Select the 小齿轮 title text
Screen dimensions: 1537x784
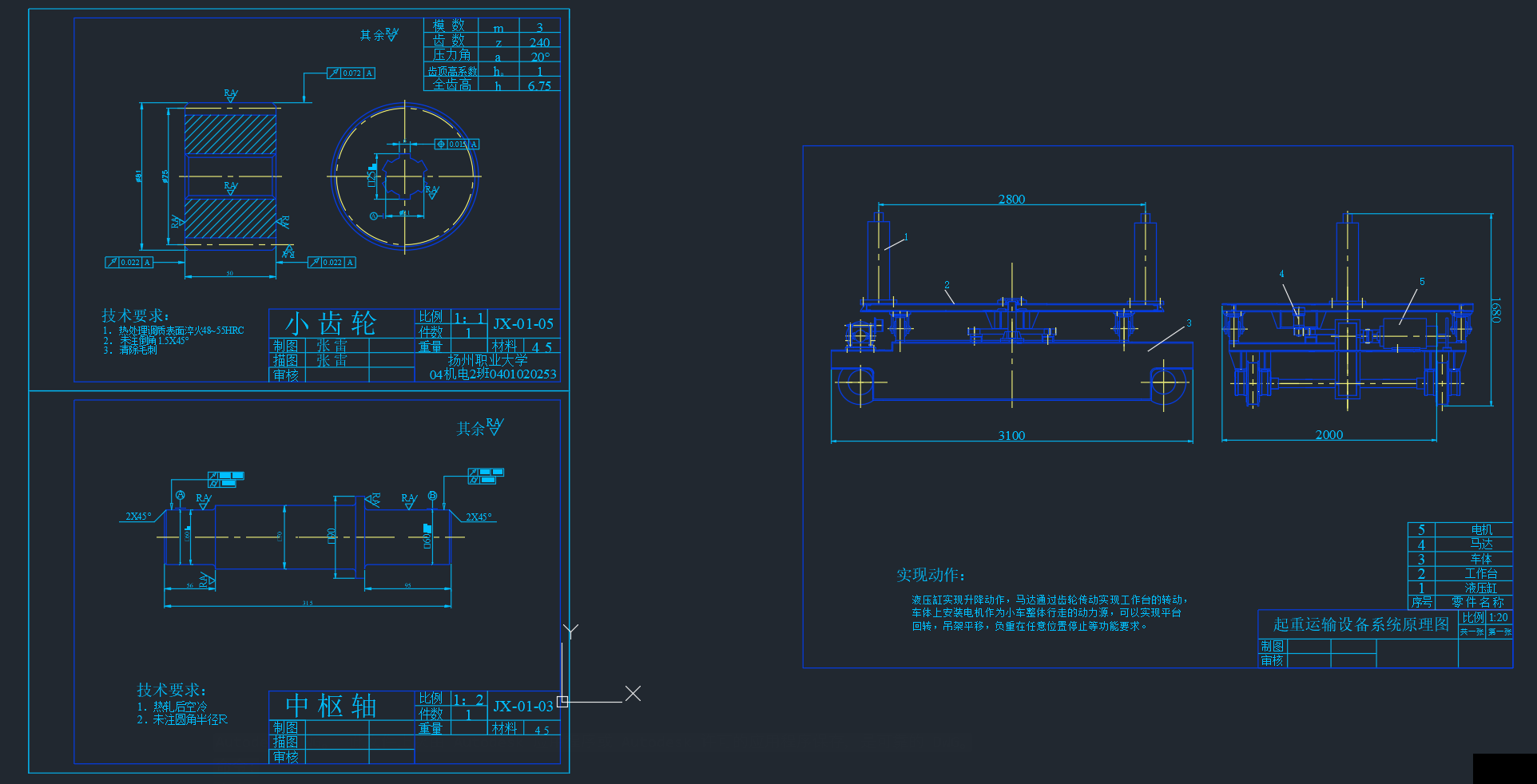[331, 323]
